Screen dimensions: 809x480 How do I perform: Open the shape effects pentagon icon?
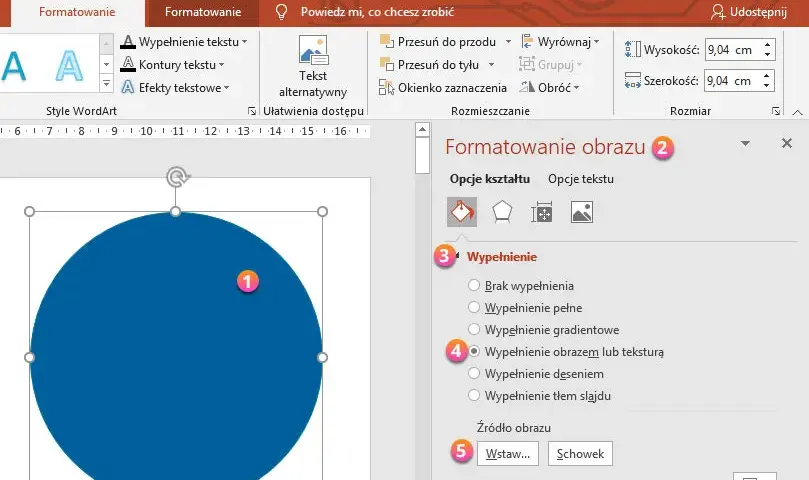(502, 212)
